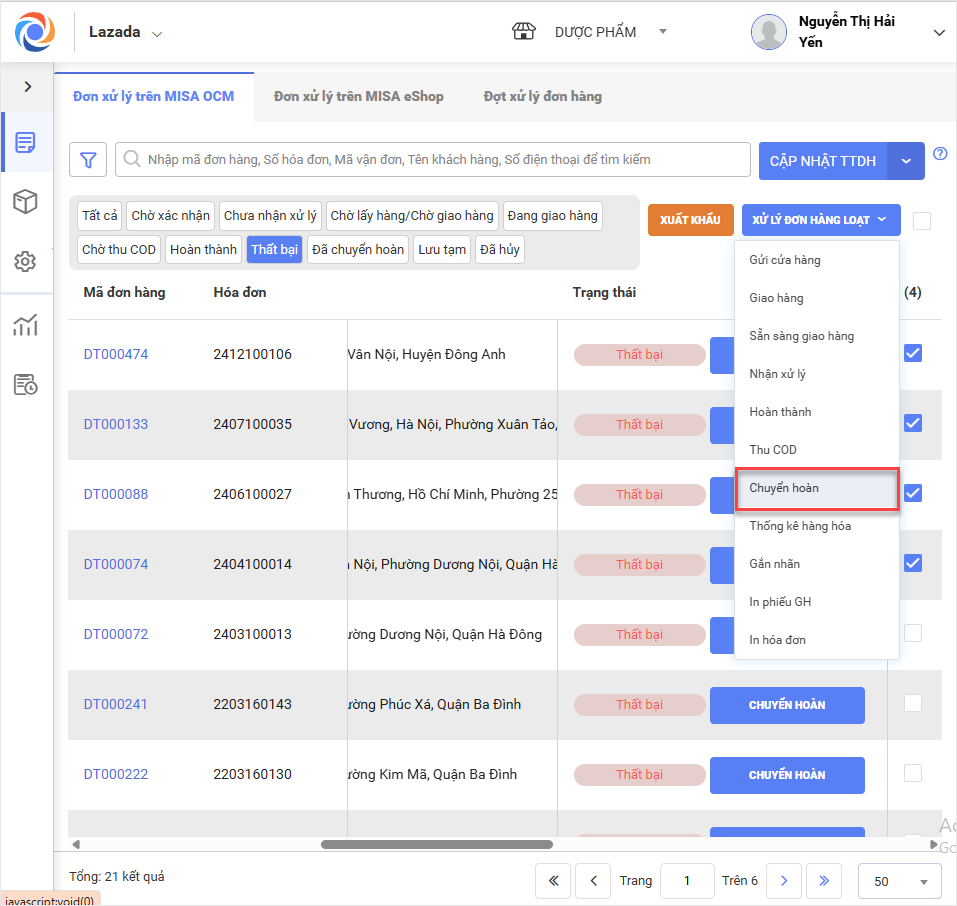Open the inventory box icon in sidebar
957x906 pixels.
click(x=26, y=202)
